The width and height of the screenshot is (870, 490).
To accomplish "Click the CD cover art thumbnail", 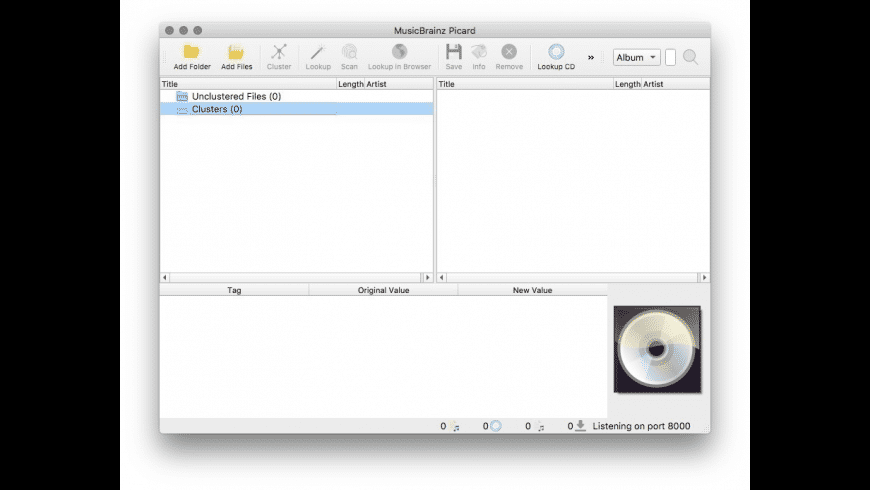I will click(x=657, y=350).
